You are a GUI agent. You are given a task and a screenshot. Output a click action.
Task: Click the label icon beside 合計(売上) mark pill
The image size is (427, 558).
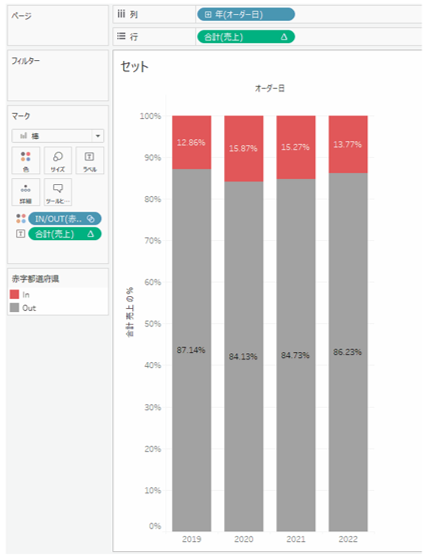(21, 234)
